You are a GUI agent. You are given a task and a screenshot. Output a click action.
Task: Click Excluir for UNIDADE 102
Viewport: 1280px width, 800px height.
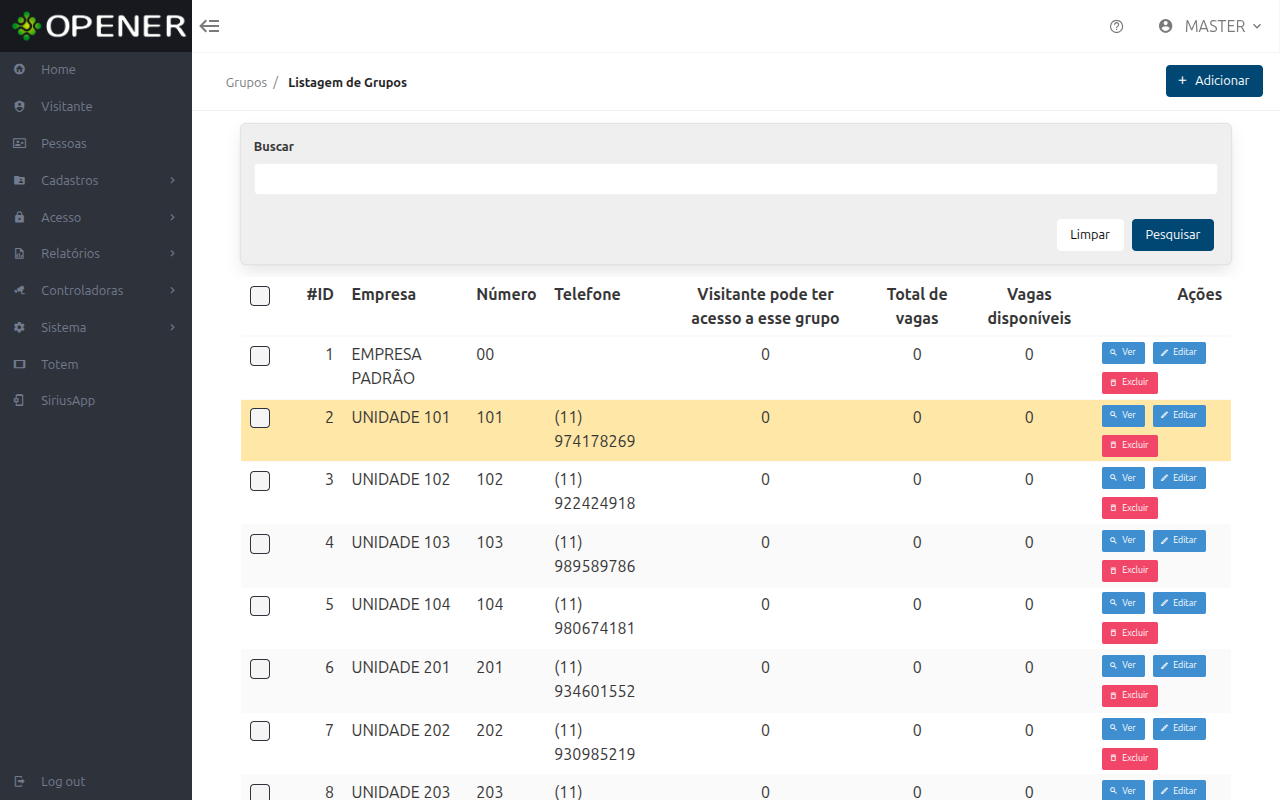tap(1130, 508)
